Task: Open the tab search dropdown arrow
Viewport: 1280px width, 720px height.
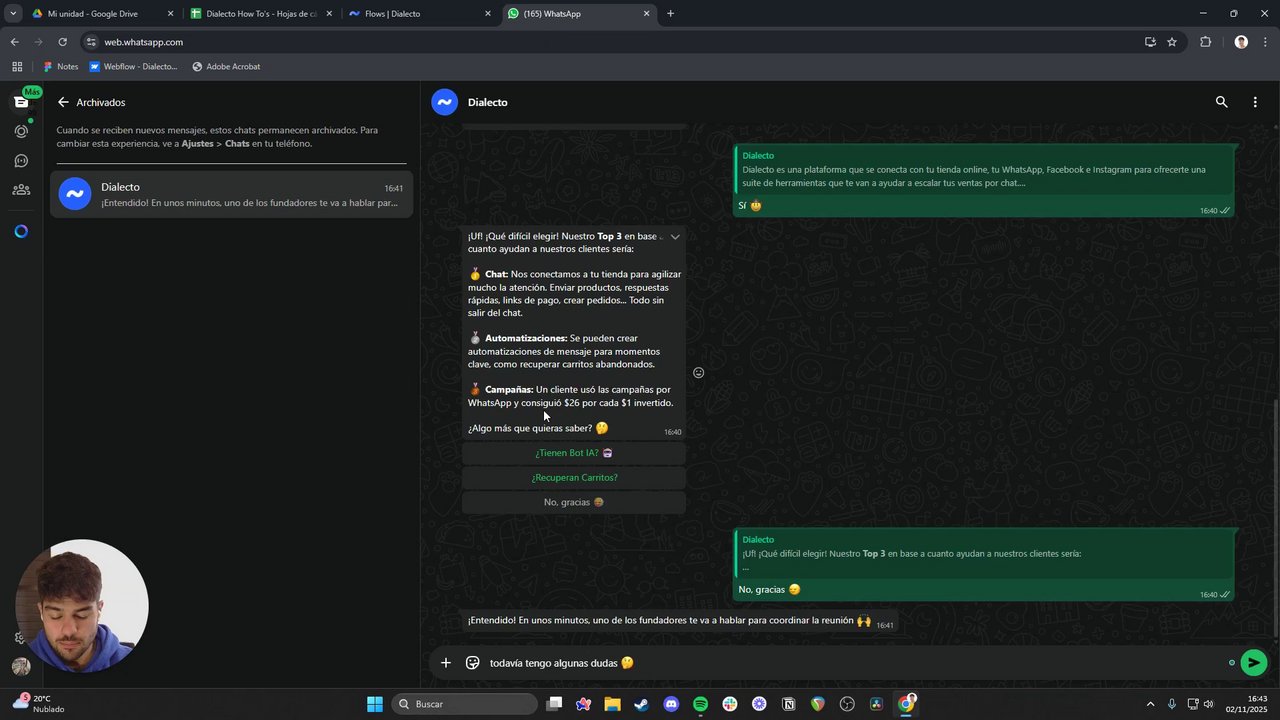Action: (x=13, y=14)
